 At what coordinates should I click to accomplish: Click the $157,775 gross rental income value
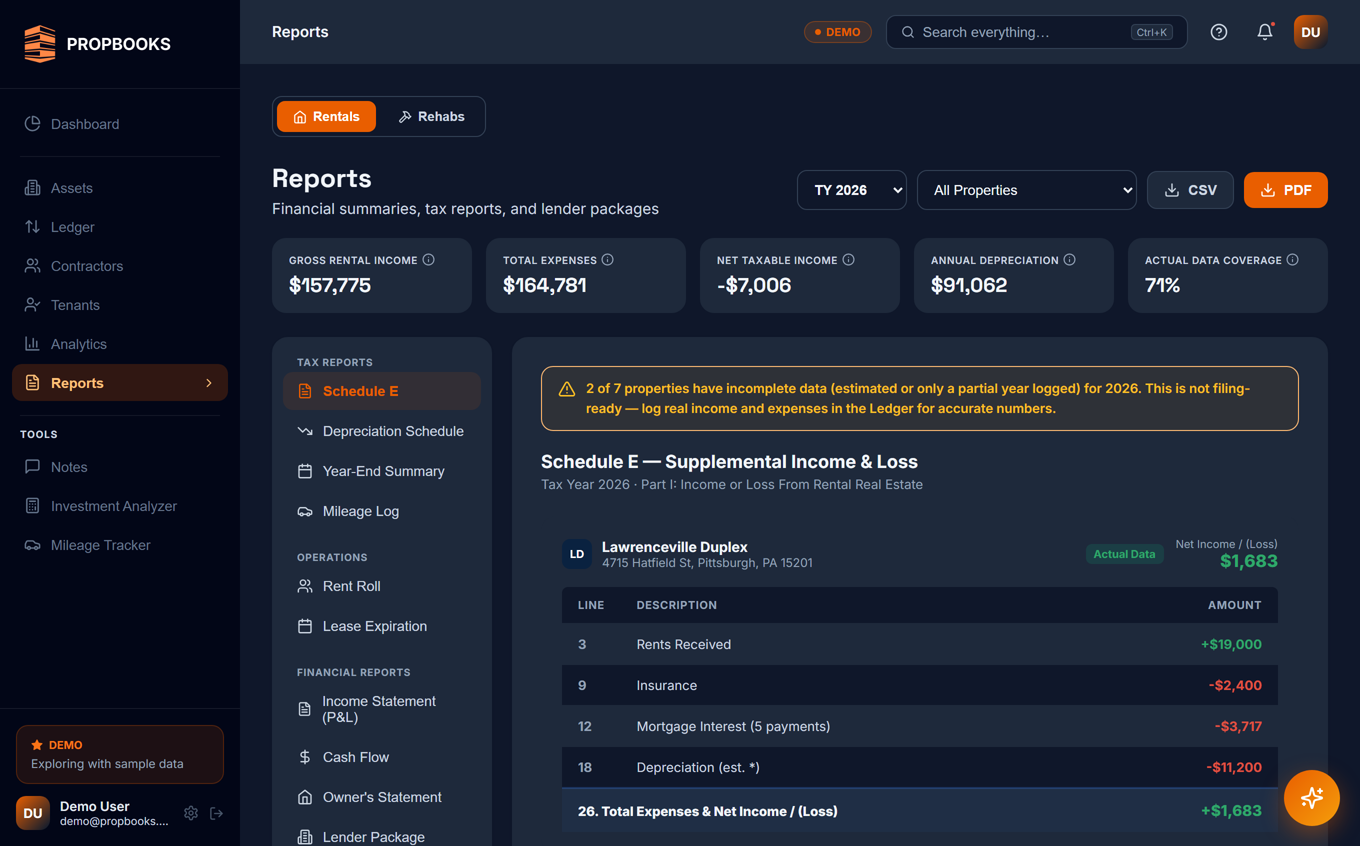point(330,285)
